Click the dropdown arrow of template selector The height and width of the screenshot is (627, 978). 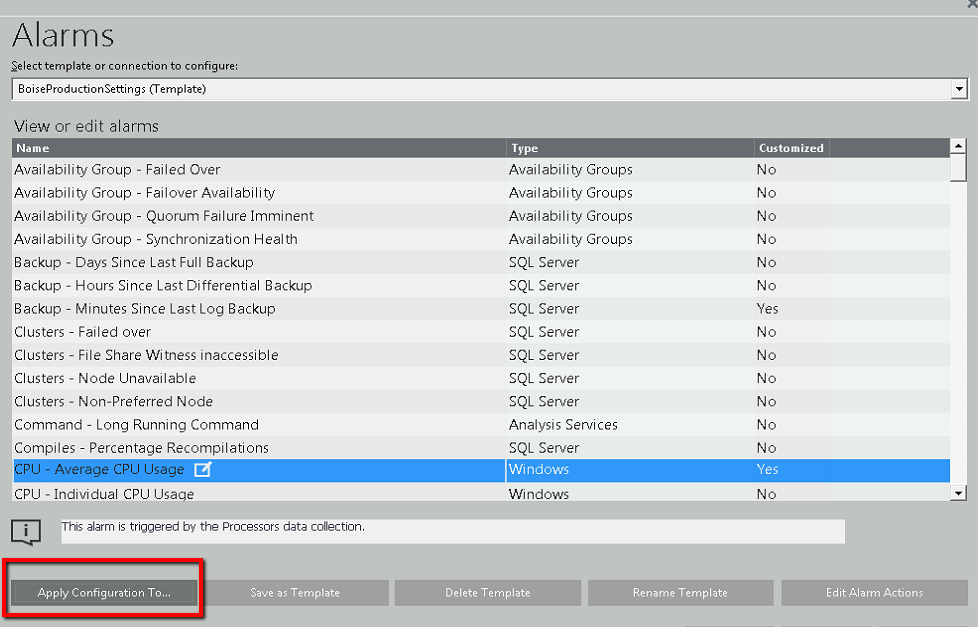pos(960,89)
